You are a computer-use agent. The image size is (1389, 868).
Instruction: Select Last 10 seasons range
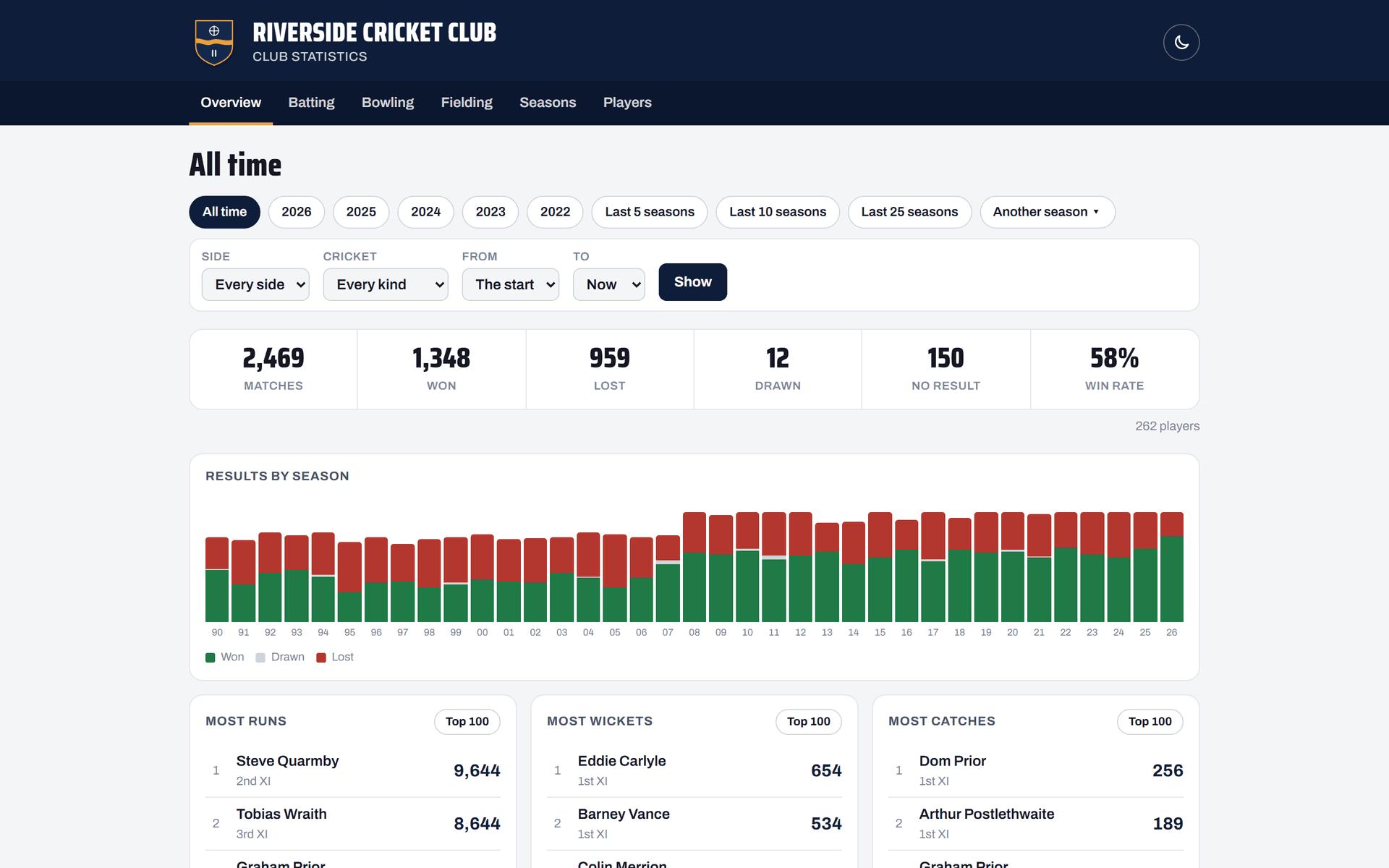pyautogui.click(x=778, y=212)
